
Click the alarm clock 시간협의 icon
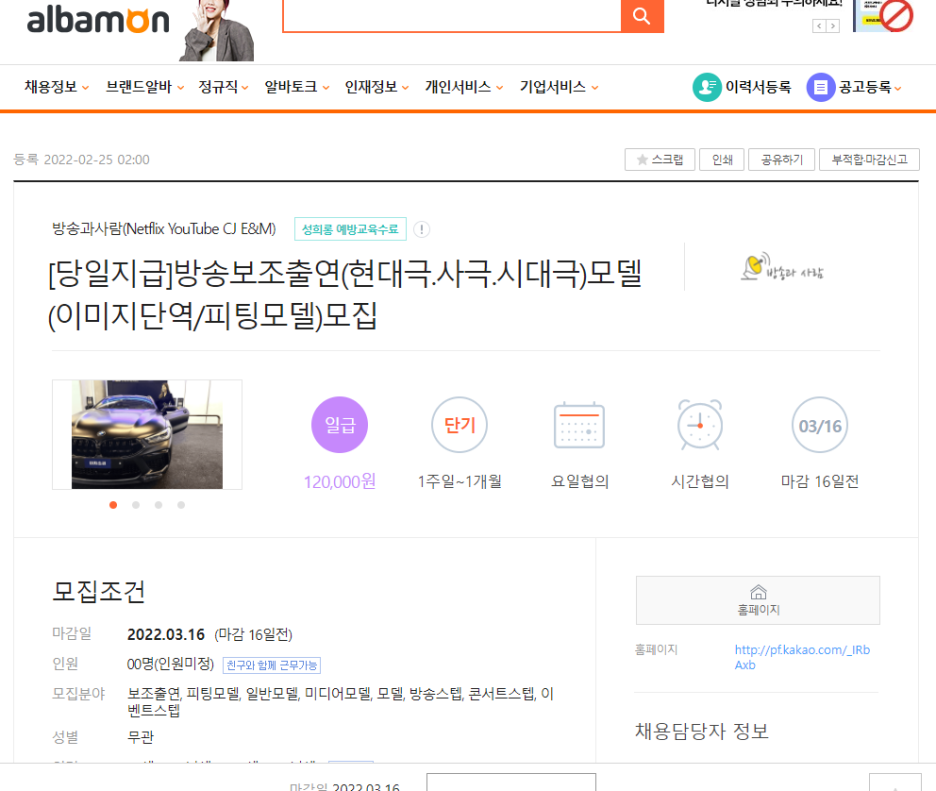pyautogui.click(x=700, y=424)
